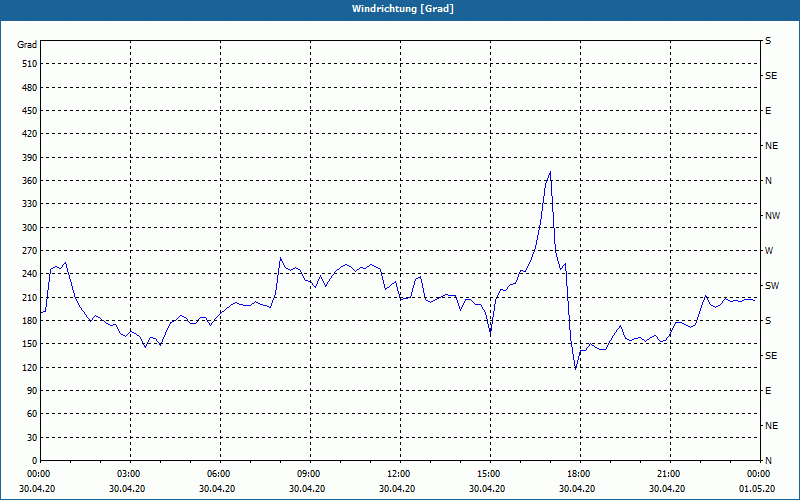This screenshot has height=500, width=800.
Task: Select the 21:00 time label
Action: click(670, 474)
